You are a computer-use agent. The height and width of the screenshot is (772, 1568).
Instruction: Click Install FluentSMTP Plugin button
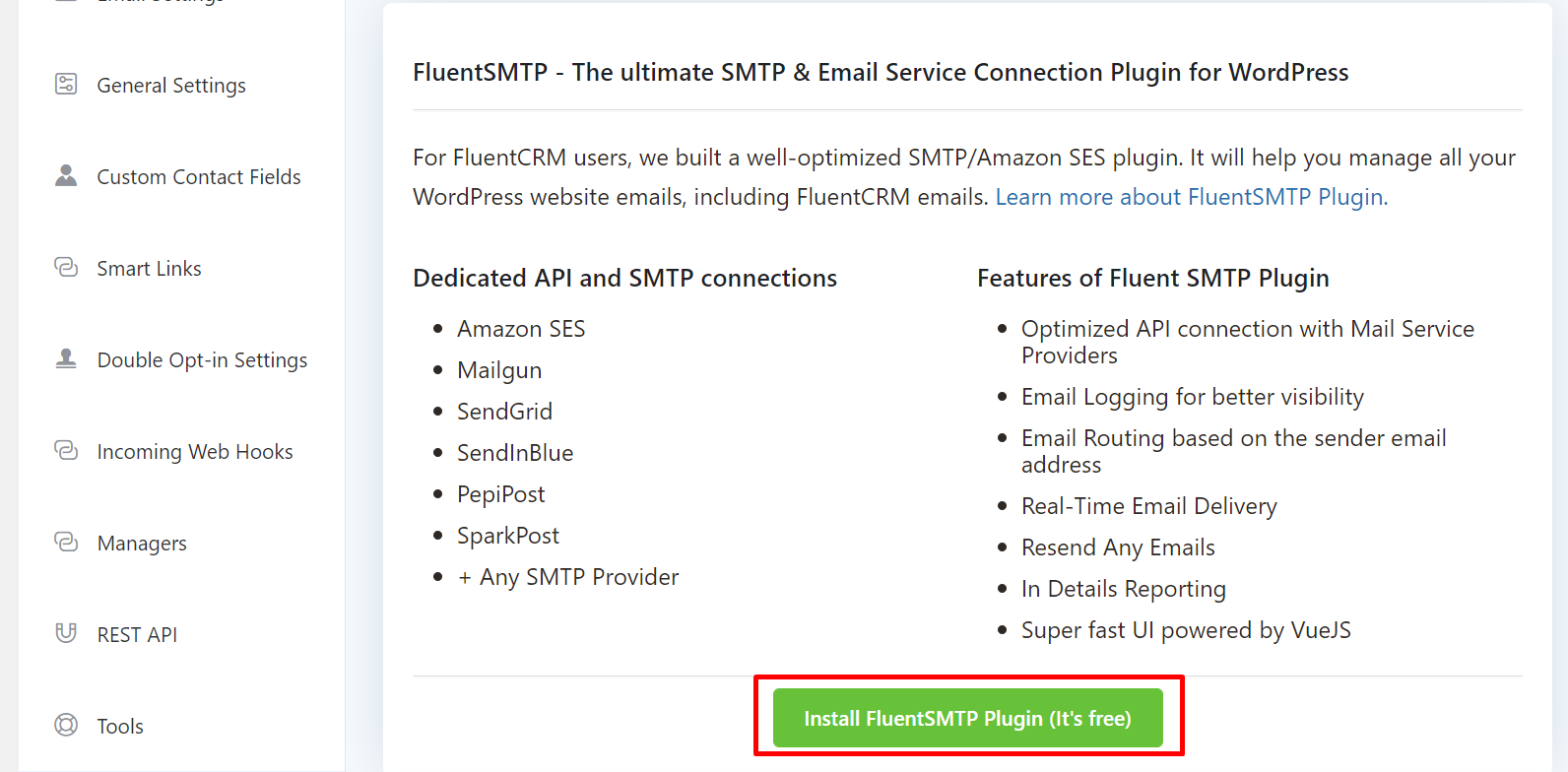pyautogui.click(x=968, y=718)
